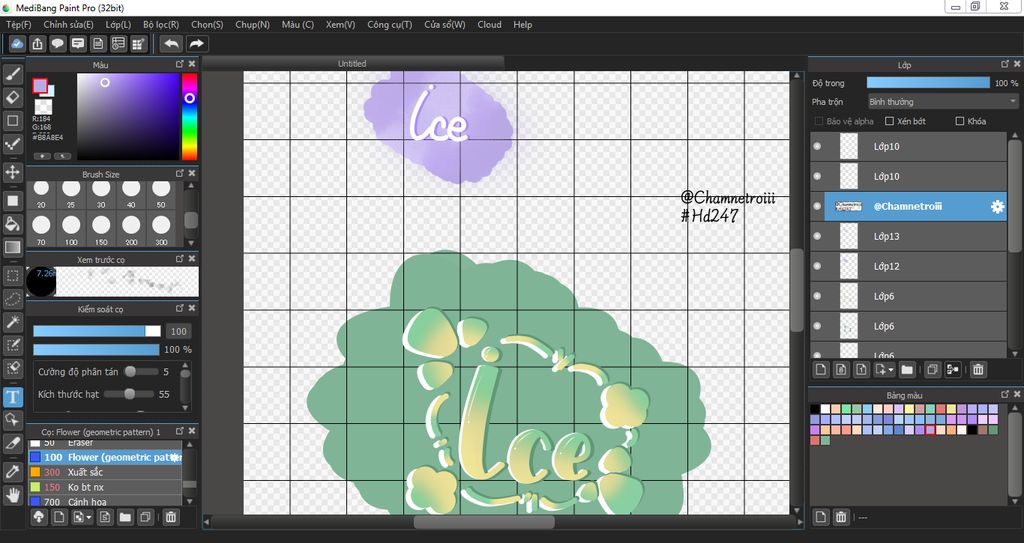Select the Move tool with four arrows
This screenshot has width=1024, height=543.
tap(12, 173)
